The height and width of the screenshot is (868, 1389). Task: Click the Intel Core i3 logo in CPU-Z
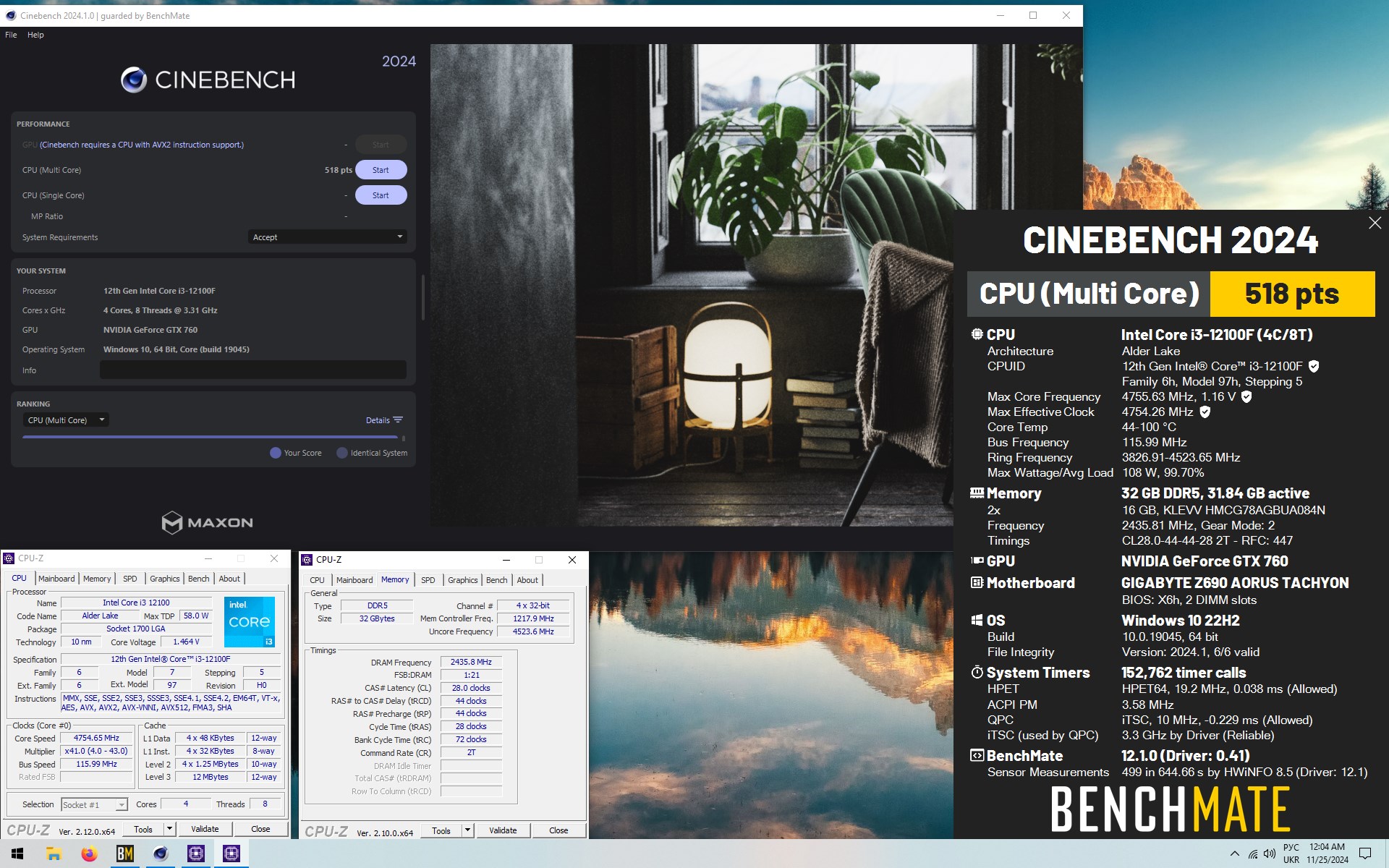(250, 622)
